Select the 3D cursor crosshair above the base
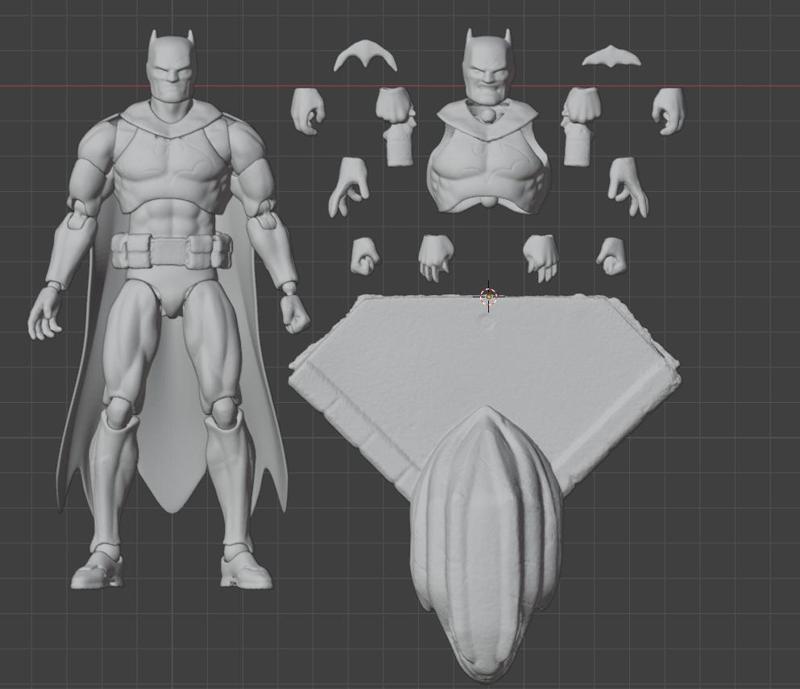 (489, 296)
